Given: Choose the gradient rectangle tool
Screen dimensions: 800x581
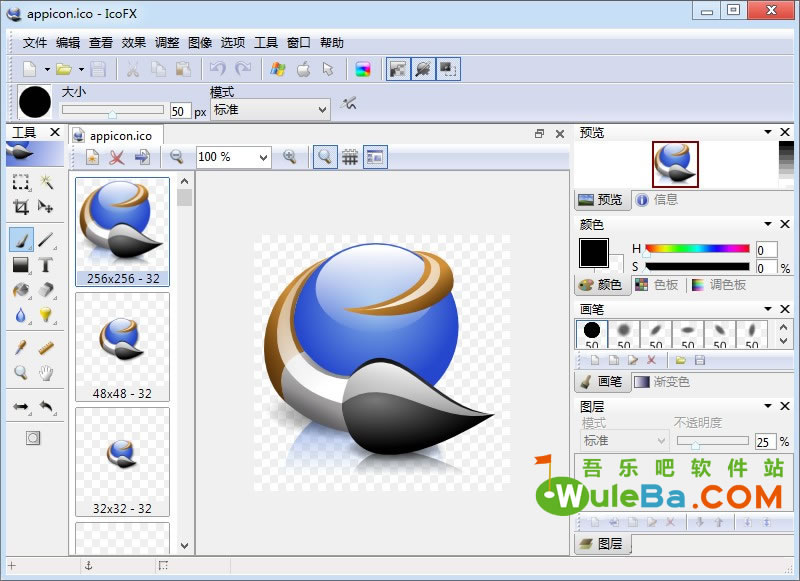Looking at the screenshot, I should point(20,265).
